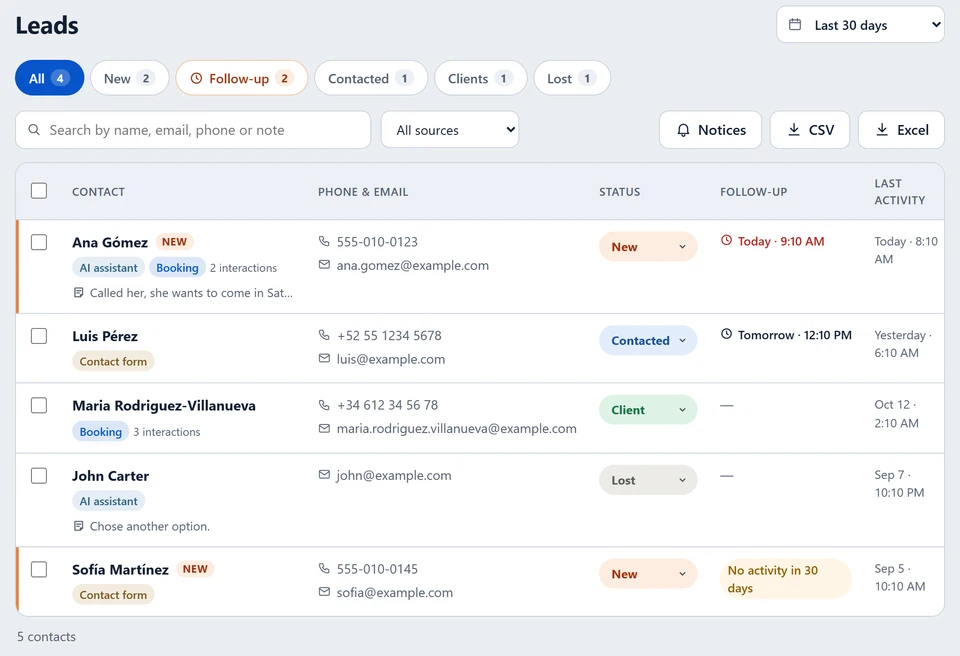Click phone icon next to 555-010-0145
The height and width of the screenshot is (656, 960).
[x=324, y=568]
